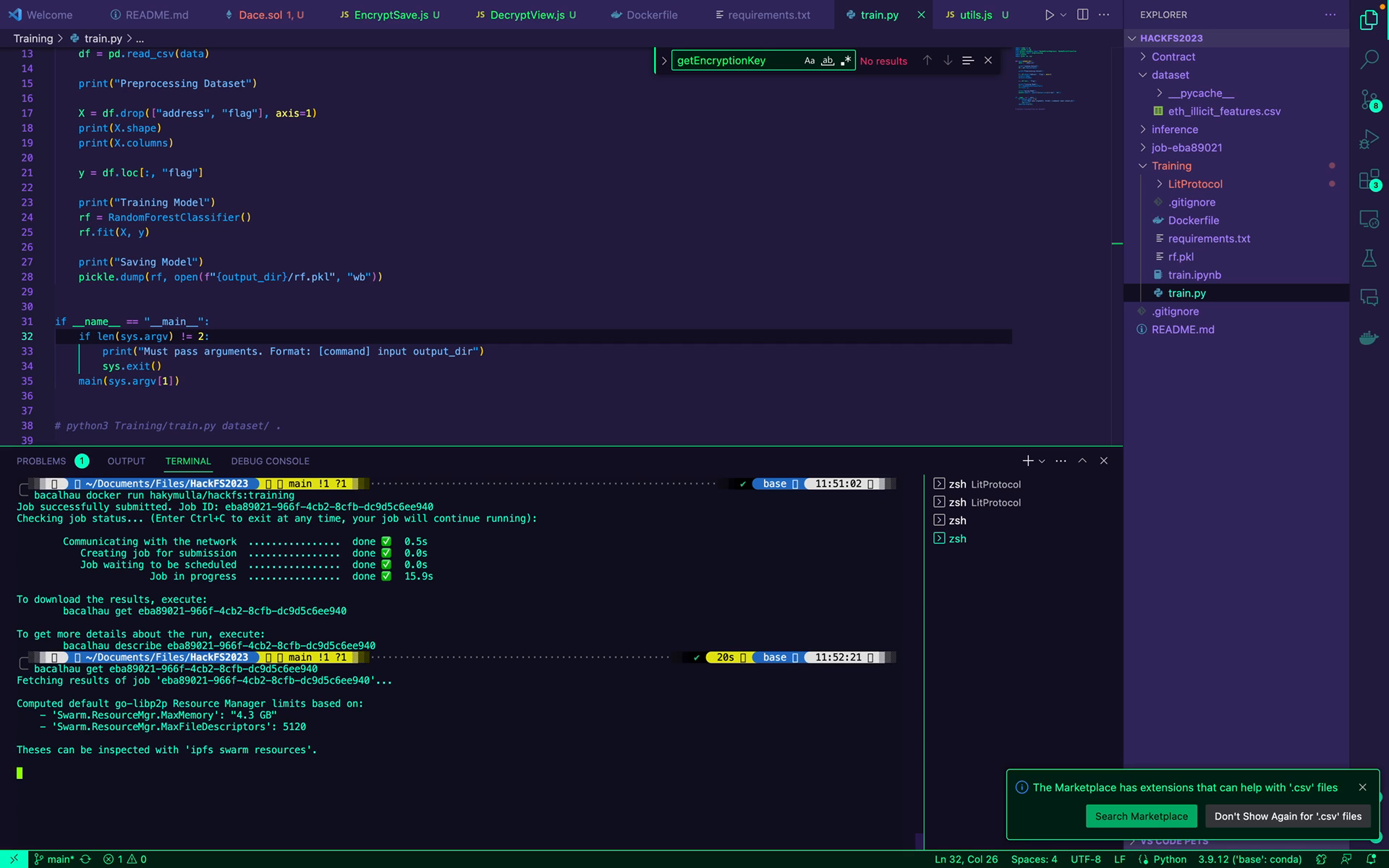1389x868 pixels.
Task: Dismiss the Marketplace csv notification
Action: click(1363, 787)
